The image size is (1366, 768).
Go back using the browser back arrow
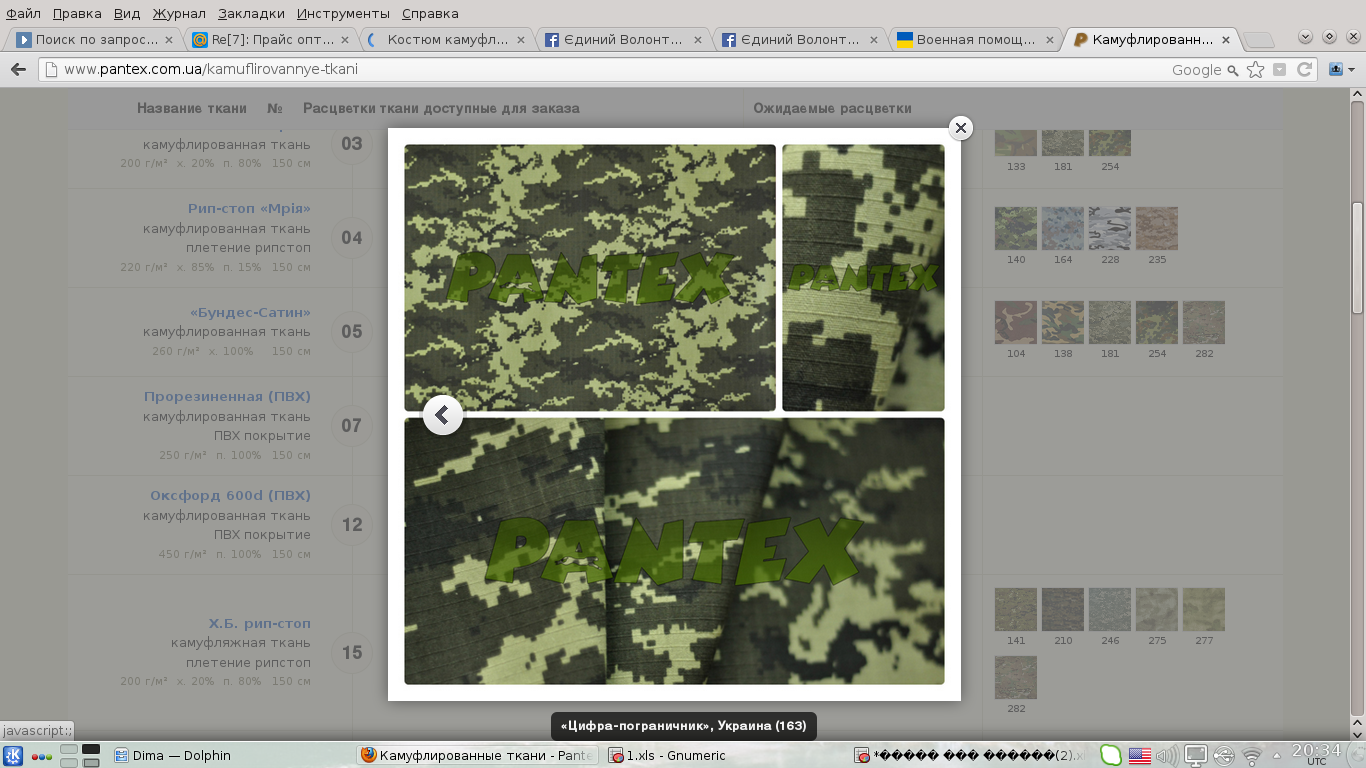click(x=18, y=69)
